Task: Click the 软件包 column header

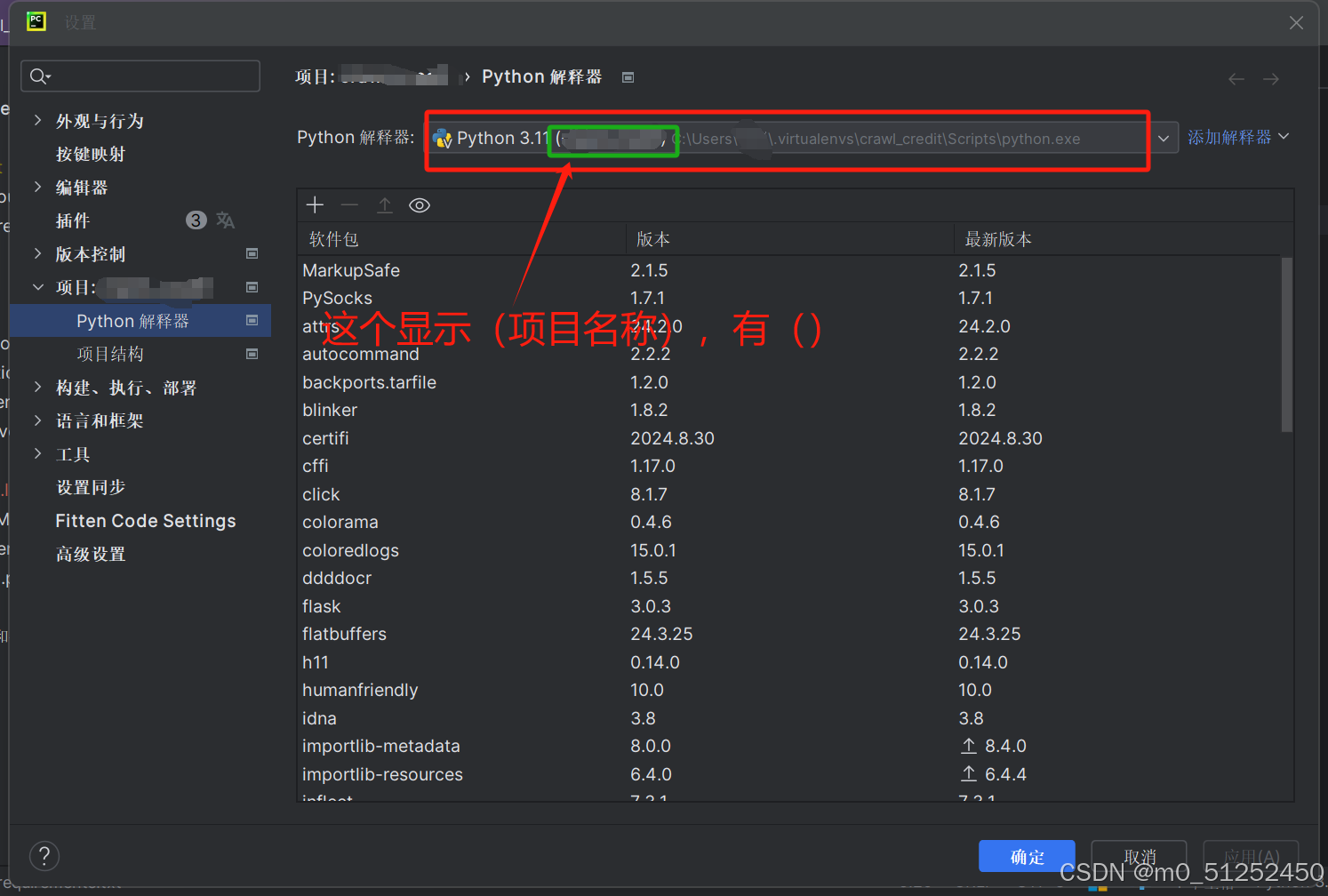Action: 461,239
